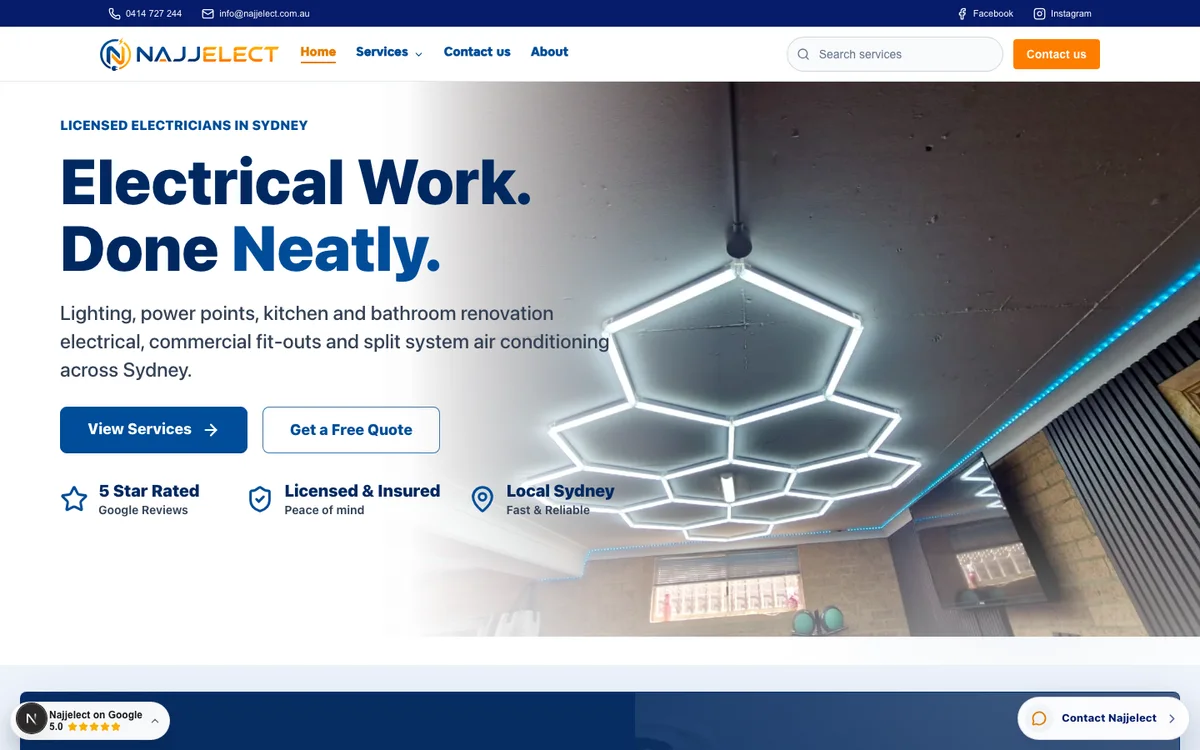Click the Licensed & Insured text
This screenshot has height=750, width=1200.
click(362, 491)
